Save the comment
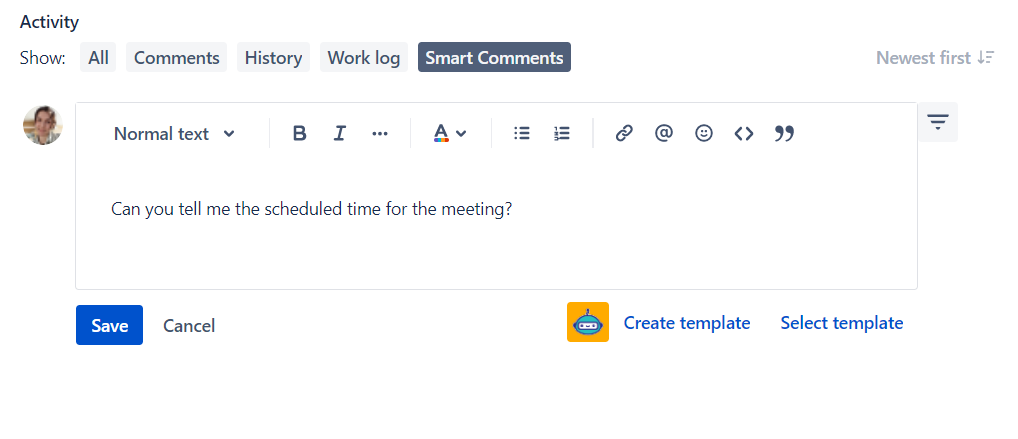Image resolution: width=1018 pixels, height=439 pixels. coord(109,325)
